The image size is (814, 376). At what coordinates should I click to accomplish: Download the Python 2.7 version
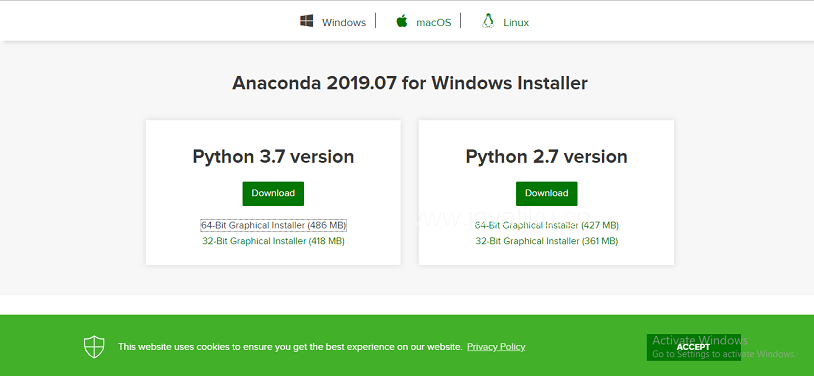pos(546,193)
